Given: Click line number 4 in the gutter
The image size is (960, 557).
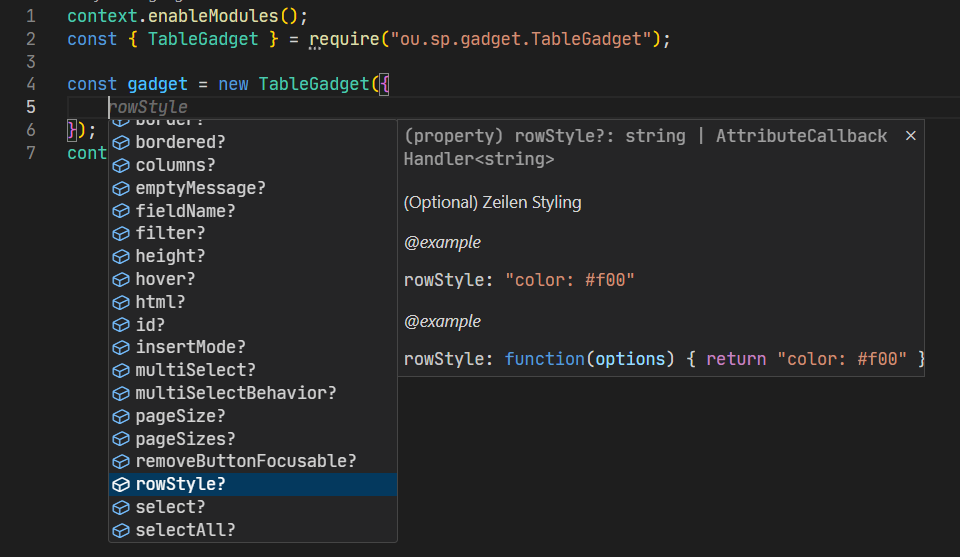Looking at the screenshot, I should [x=31, y=84].
